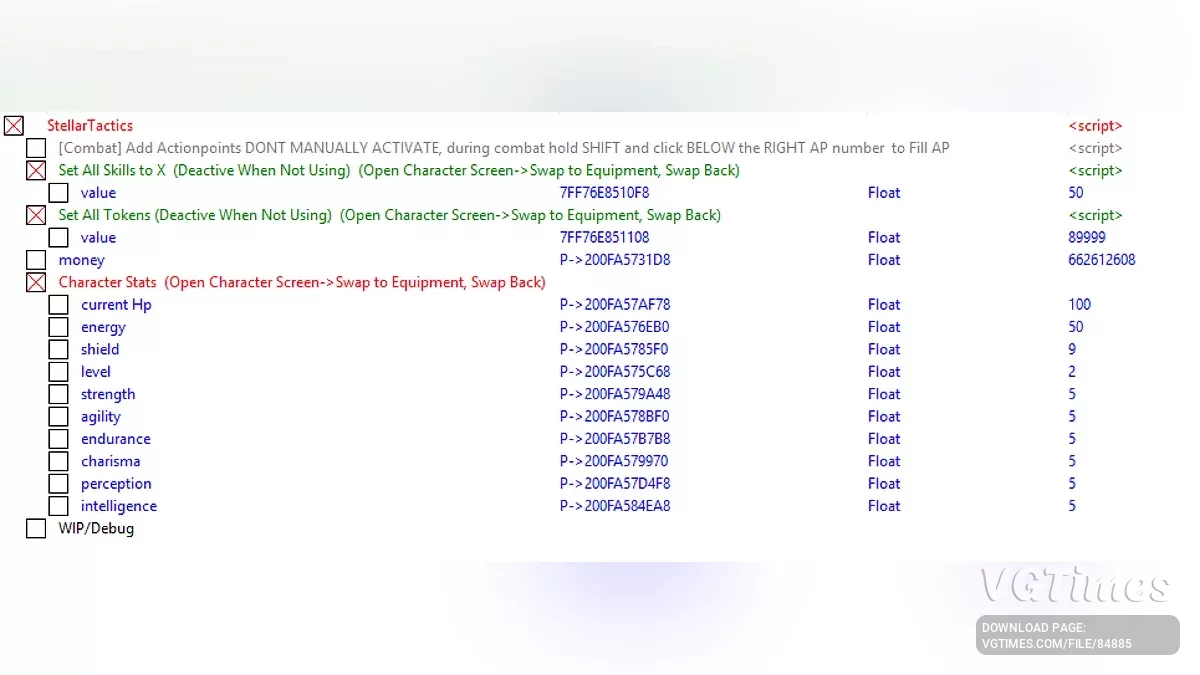Check the perception checkbox
The image size is (1200, 675).
pos(59,484)
